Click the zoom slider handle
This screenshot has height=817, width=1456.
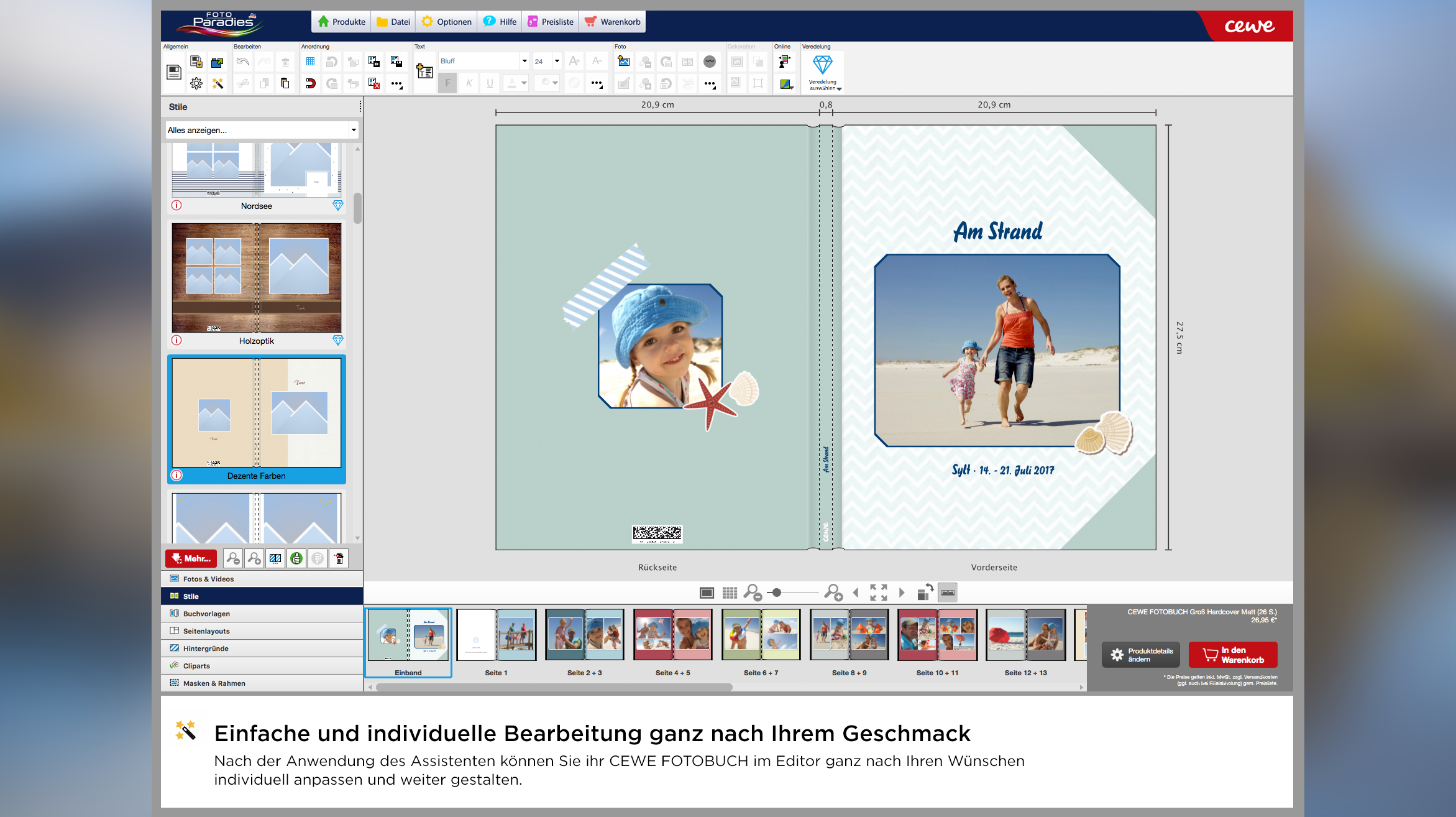pyautogui.click(x=777, y=593)
